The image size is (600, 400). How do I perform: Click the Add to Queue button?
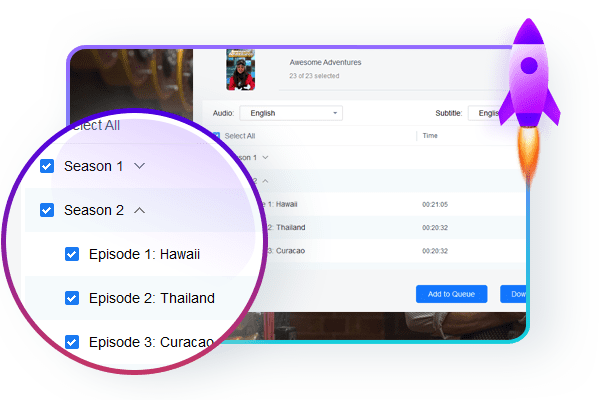point(452,294)
